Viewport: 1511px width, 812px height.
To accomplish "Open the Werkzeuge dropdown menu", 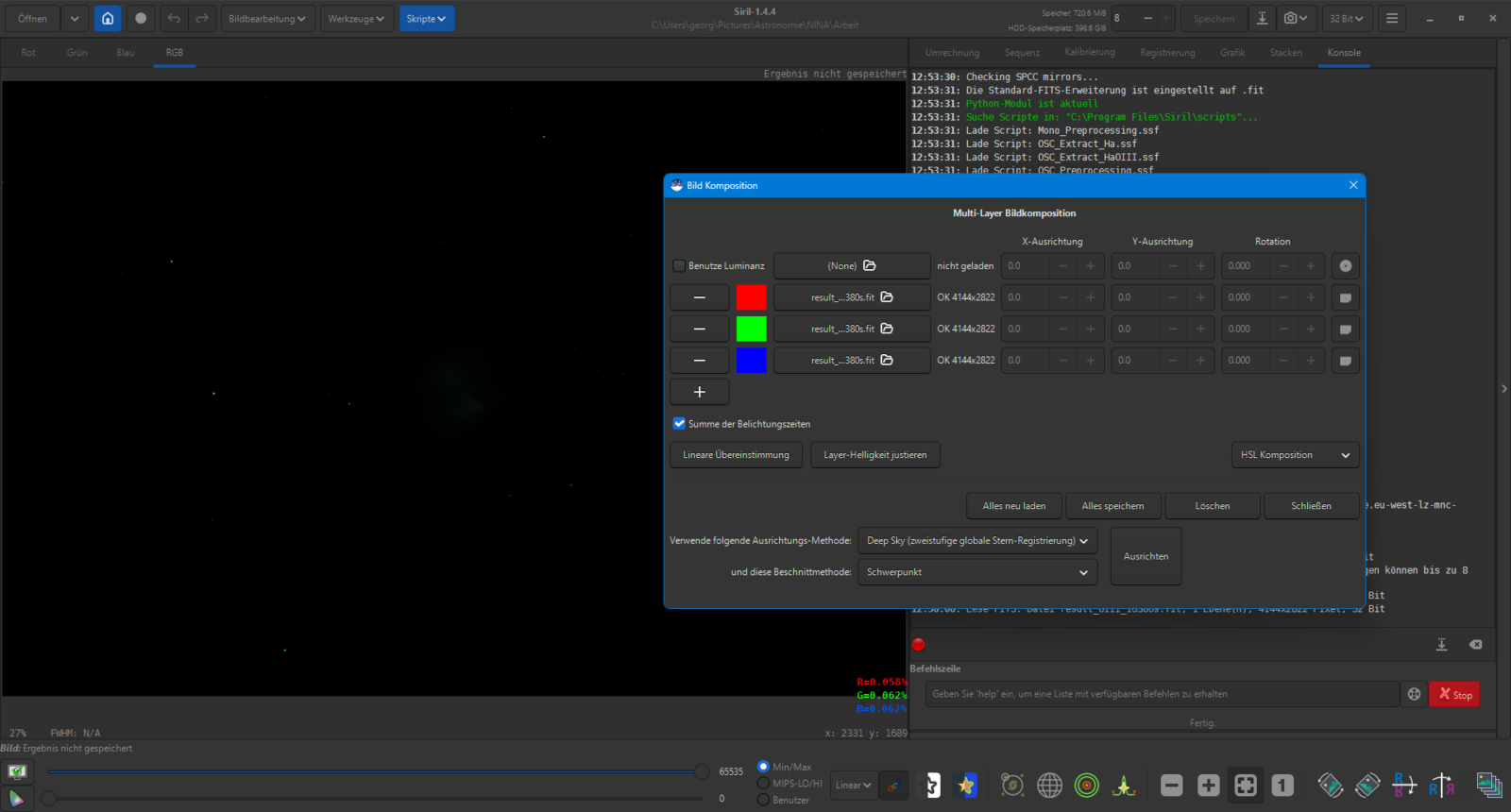I will [x=356, y=19].
